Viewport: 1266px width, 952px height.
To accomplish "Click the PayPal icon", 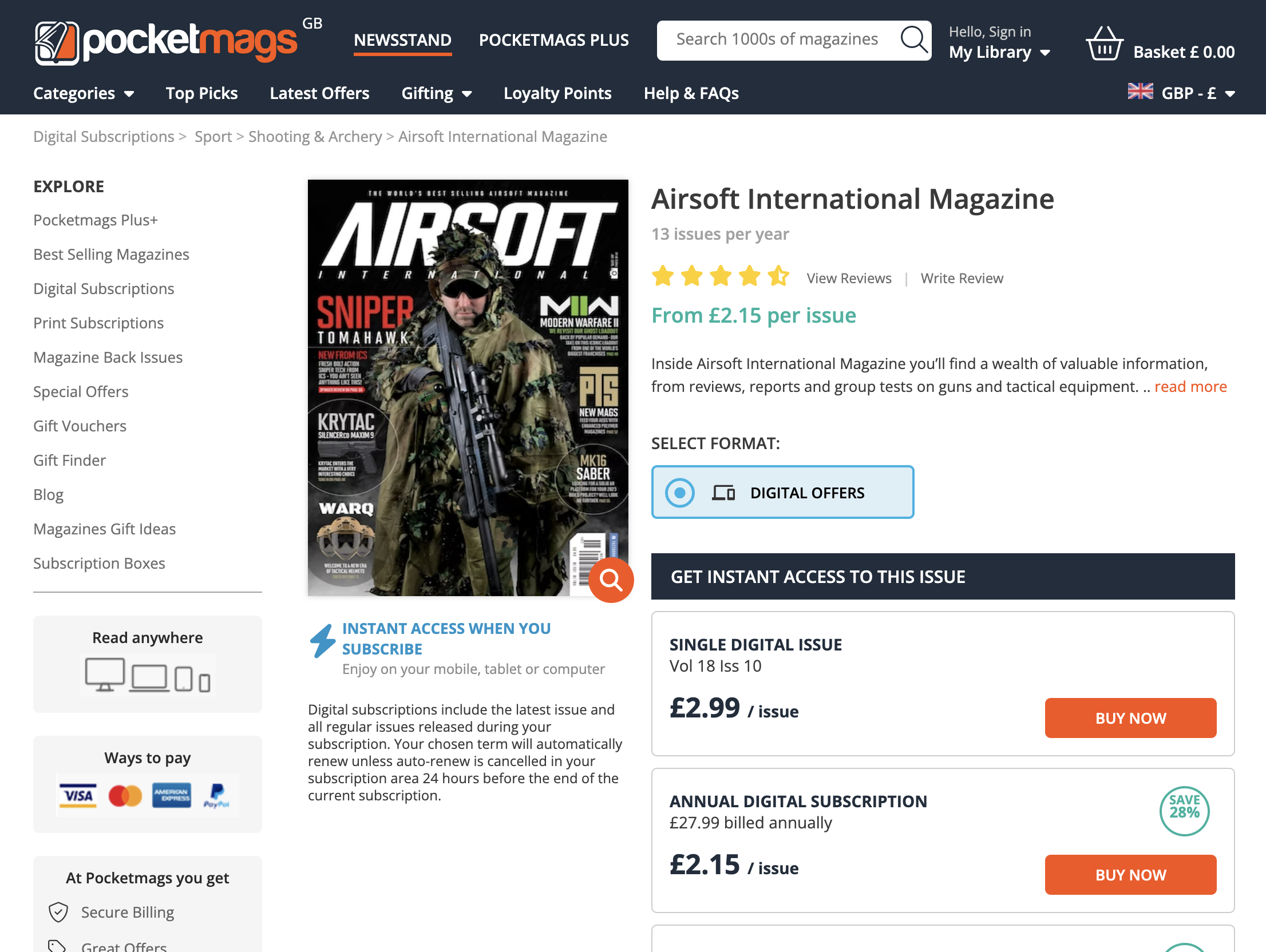I will pyautogui.click(x=216, y=795).
